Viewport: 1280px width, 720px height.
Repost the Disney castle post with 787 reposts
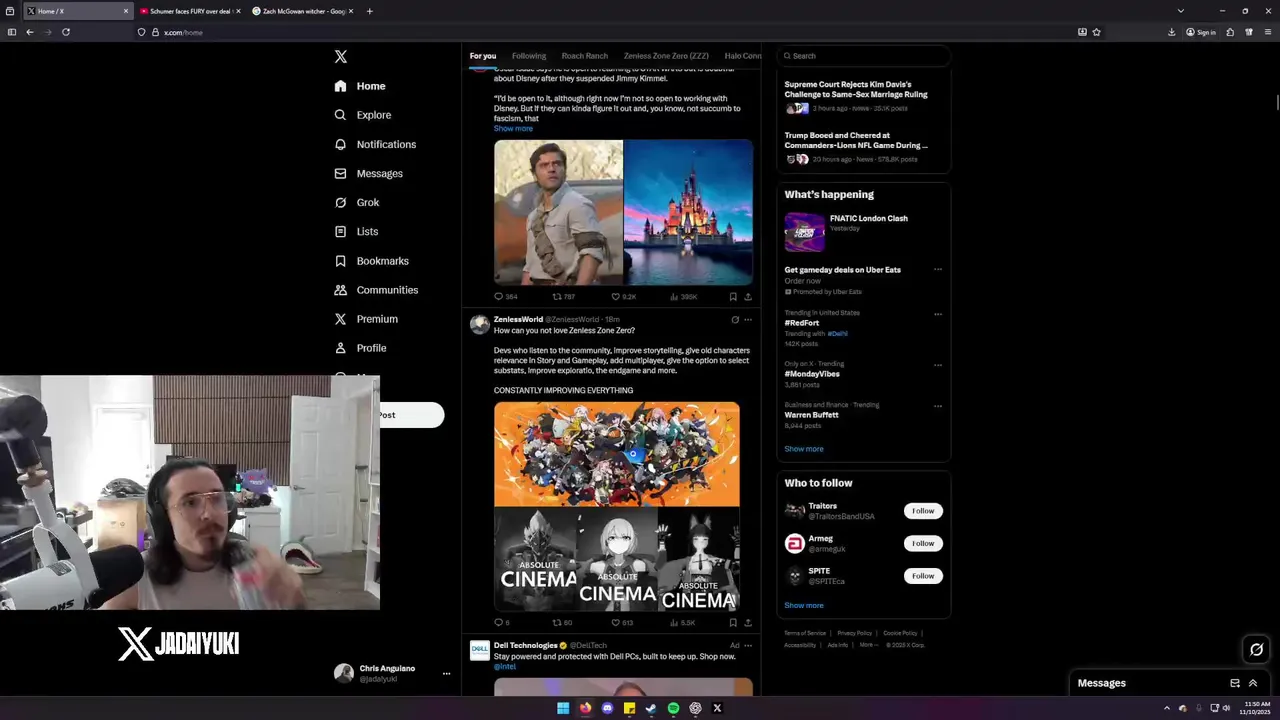coord(557,297)
